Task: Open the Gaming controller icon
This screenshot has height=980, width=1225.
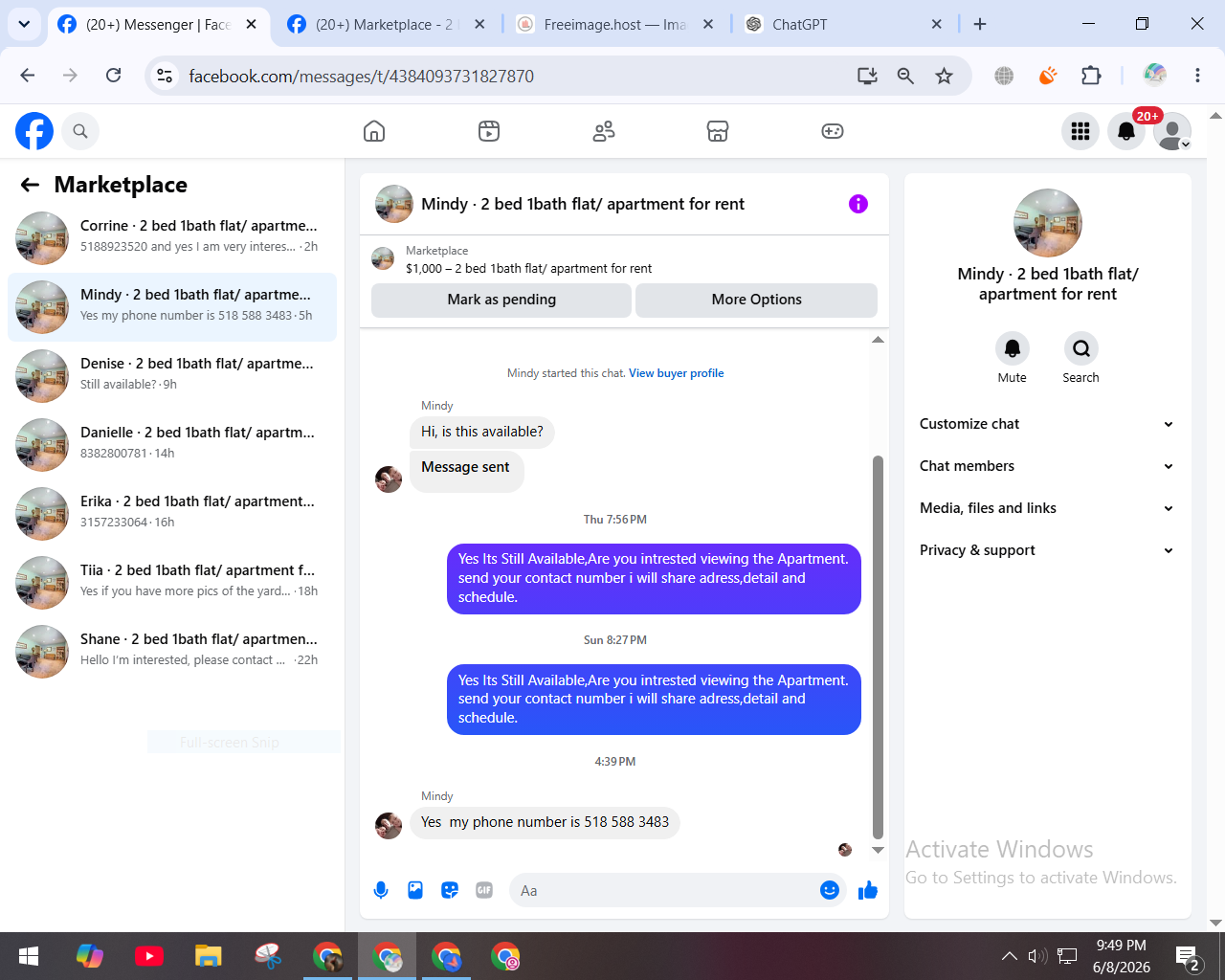Action: (x=833, y=131)
